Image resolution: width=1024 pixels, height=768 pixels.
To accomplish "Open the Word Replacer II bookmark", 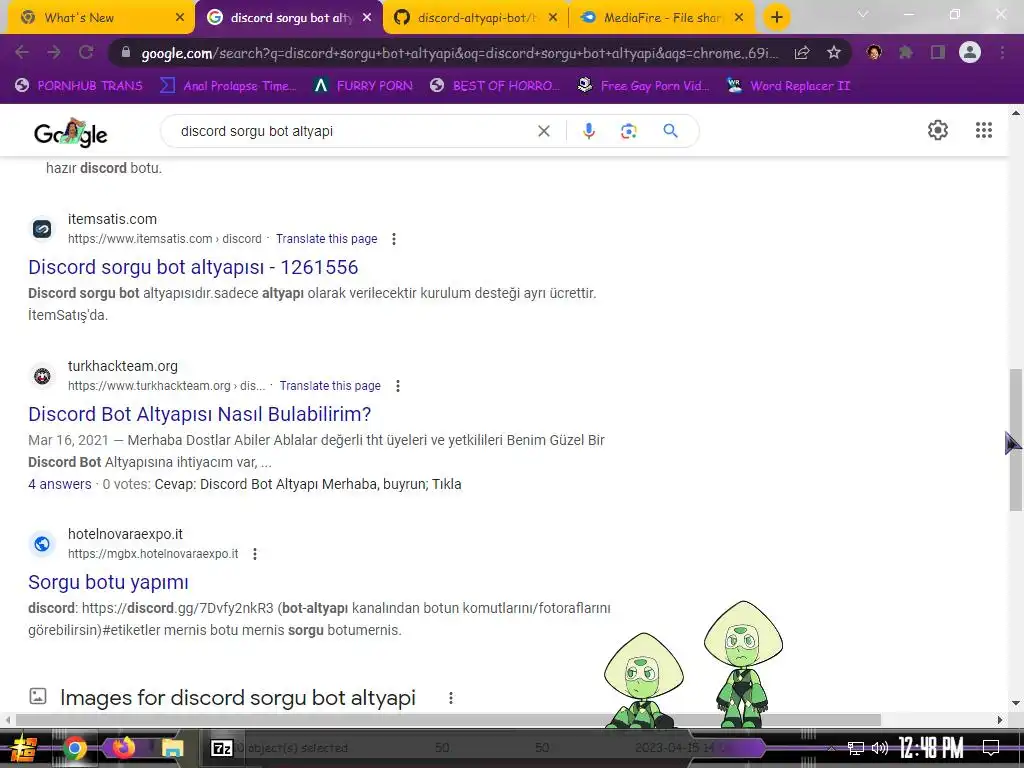I will pos(789,86).
